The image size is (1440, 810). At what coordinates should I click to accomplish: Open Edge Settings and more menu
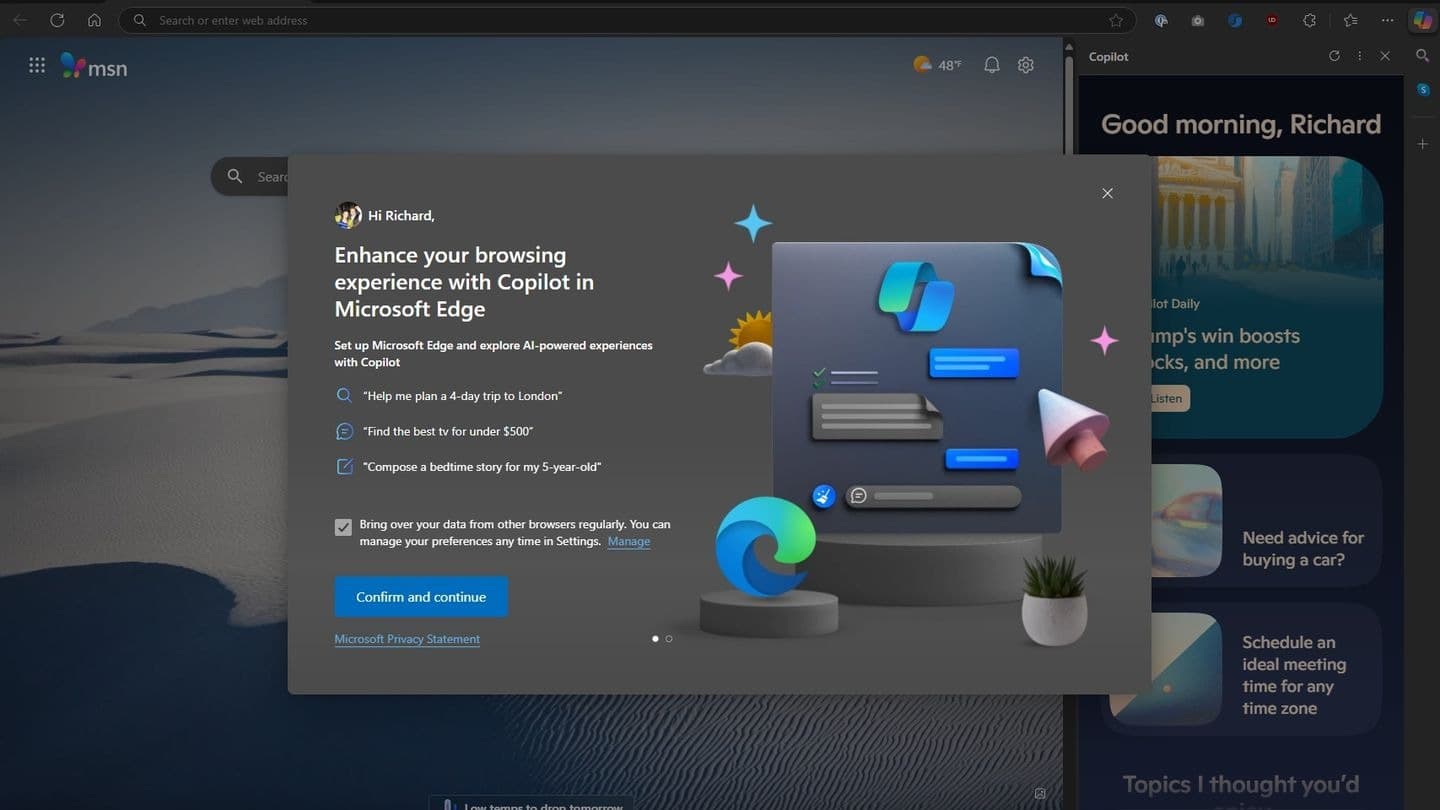[x=1387, y=20]
